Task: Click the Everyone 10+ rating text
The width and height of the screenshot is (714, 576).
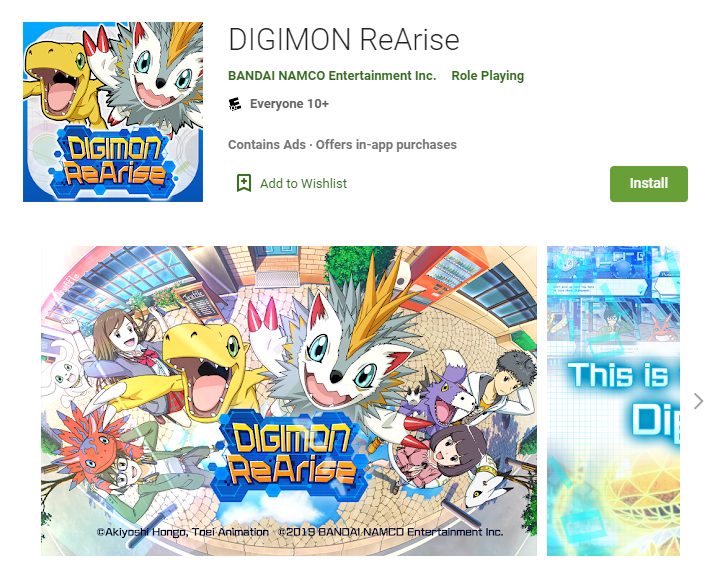Action: point(289,104)
